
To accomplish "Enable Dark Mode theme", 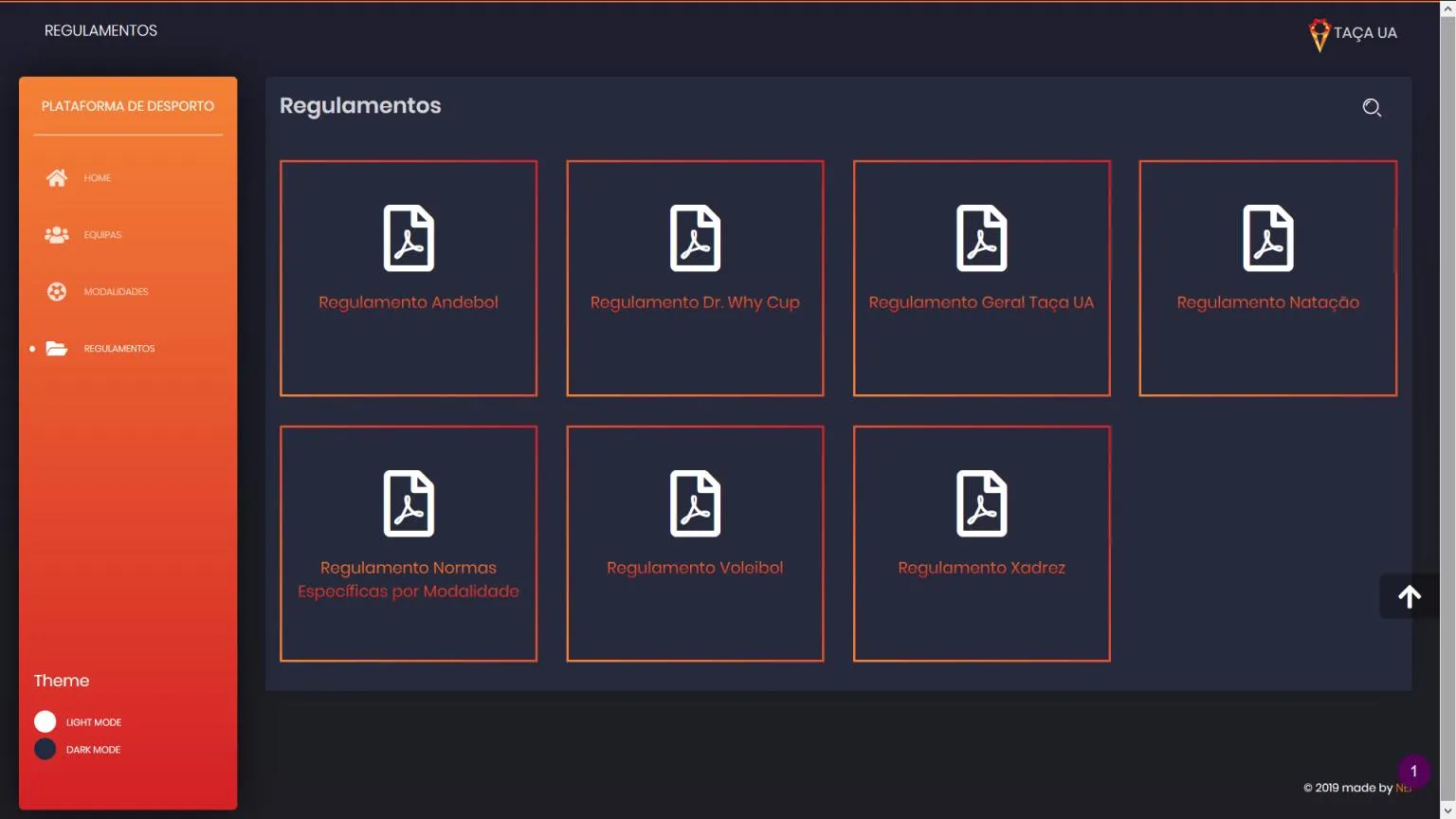I will tap(45, 749).
